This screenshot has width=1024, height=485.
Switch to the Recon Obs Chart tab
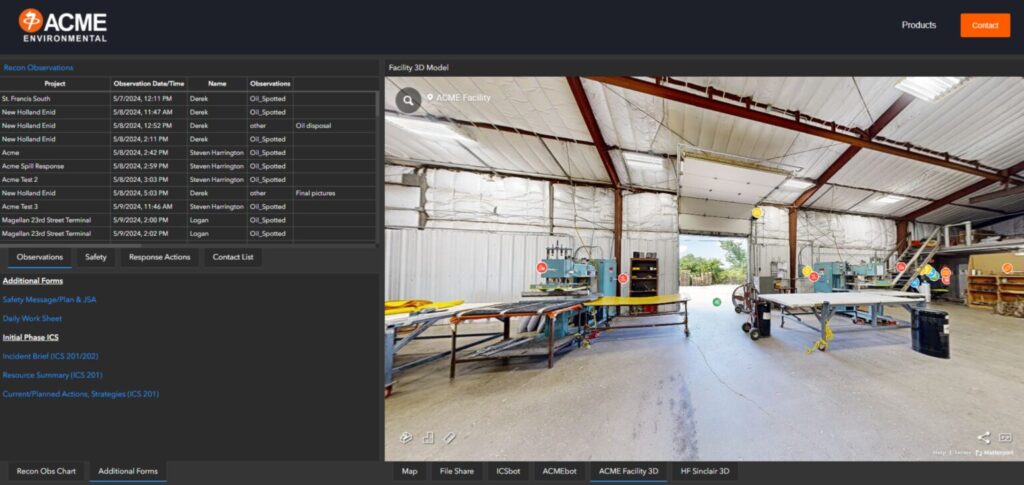46,471
